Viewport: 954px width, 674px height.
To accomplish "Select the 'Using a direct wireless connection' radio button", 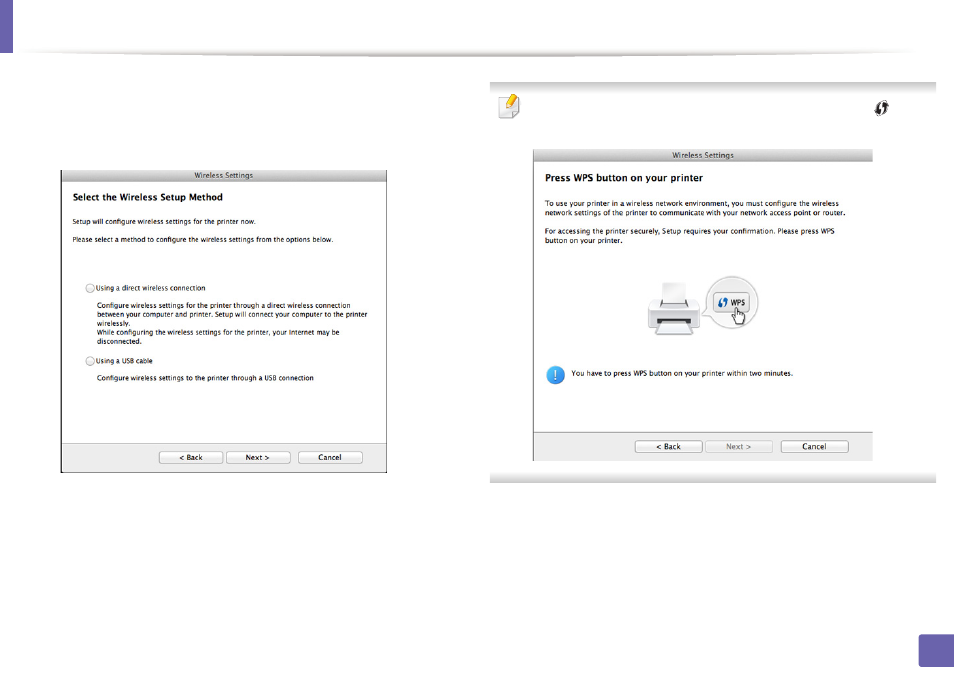I will point(90,288).
